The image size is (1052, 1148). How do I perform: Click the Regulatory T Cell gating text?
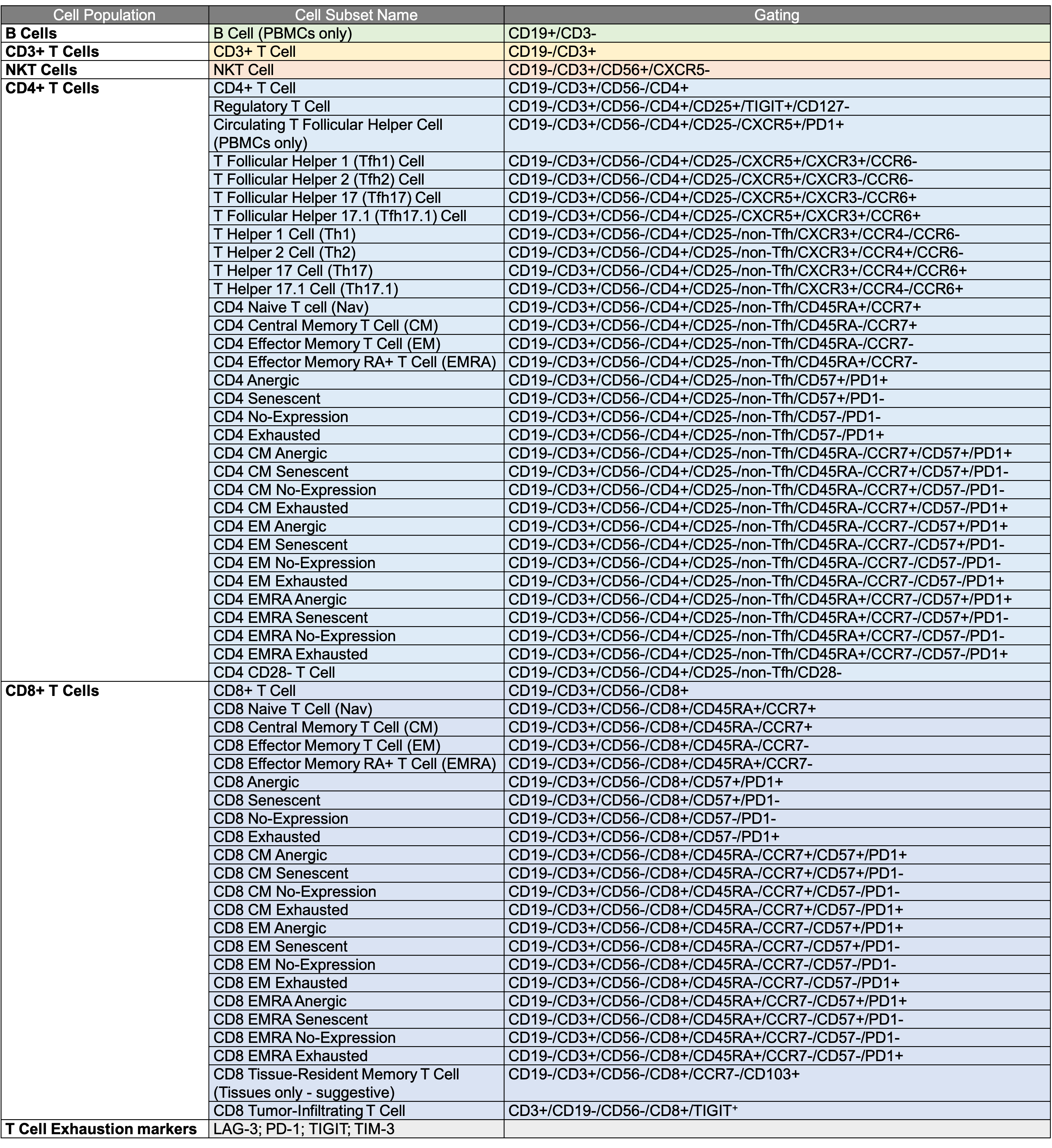(x=679, y=106)
